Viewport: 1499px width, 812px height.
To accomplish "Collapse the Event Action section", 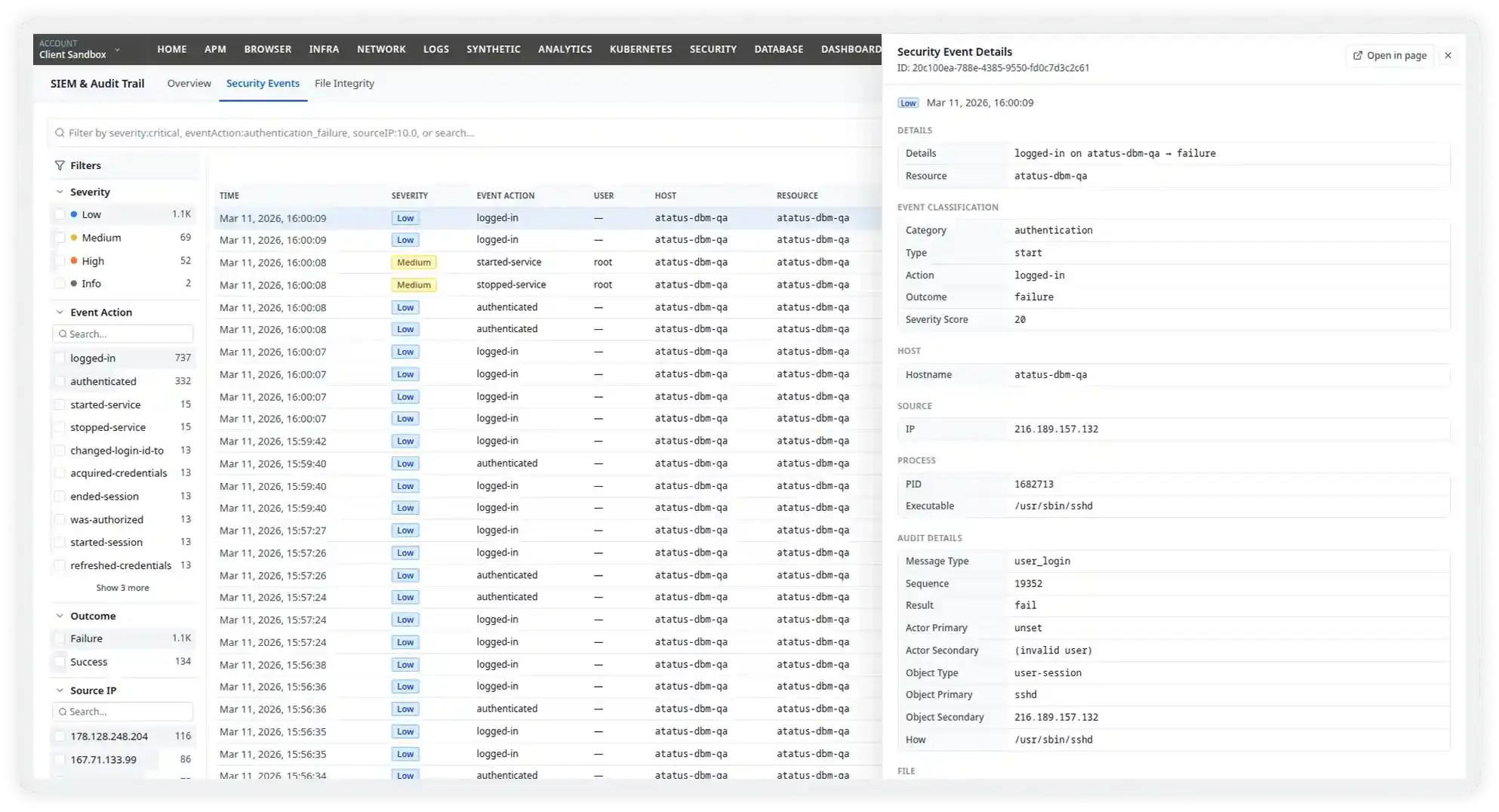I will 59,312.
